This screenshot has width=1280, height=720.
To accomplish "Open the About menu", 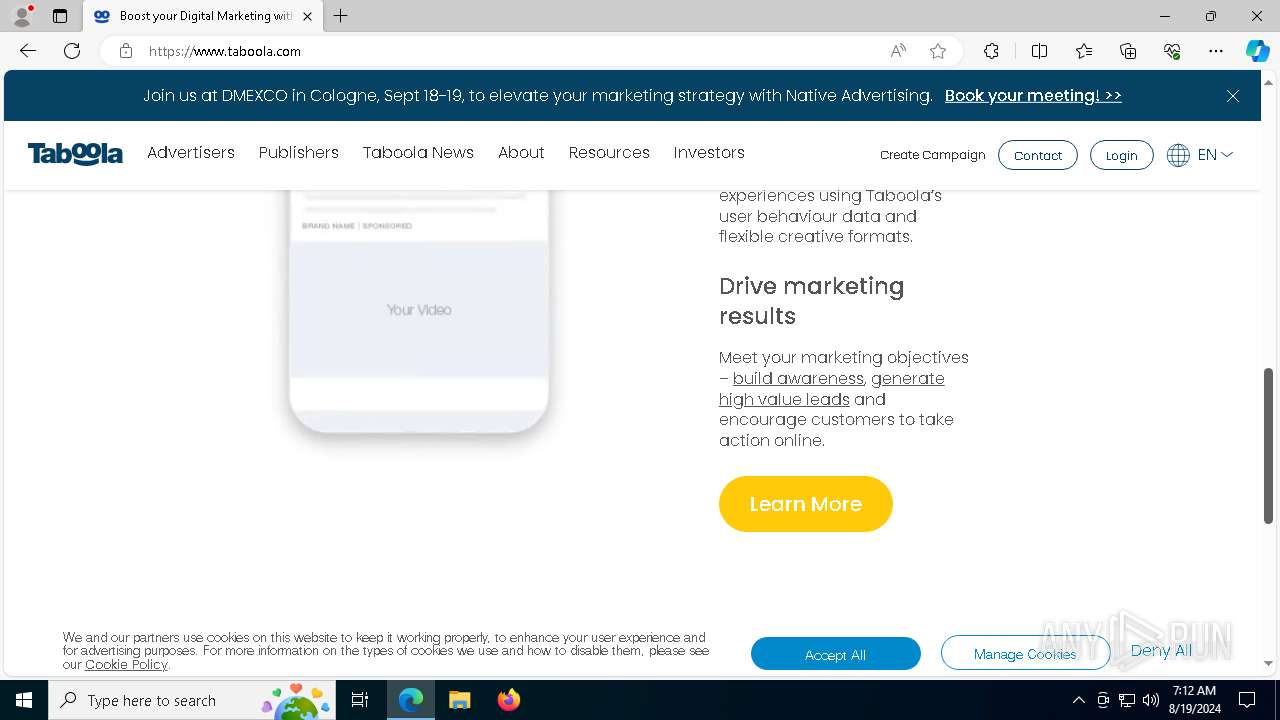I will [x=521, y=152].
